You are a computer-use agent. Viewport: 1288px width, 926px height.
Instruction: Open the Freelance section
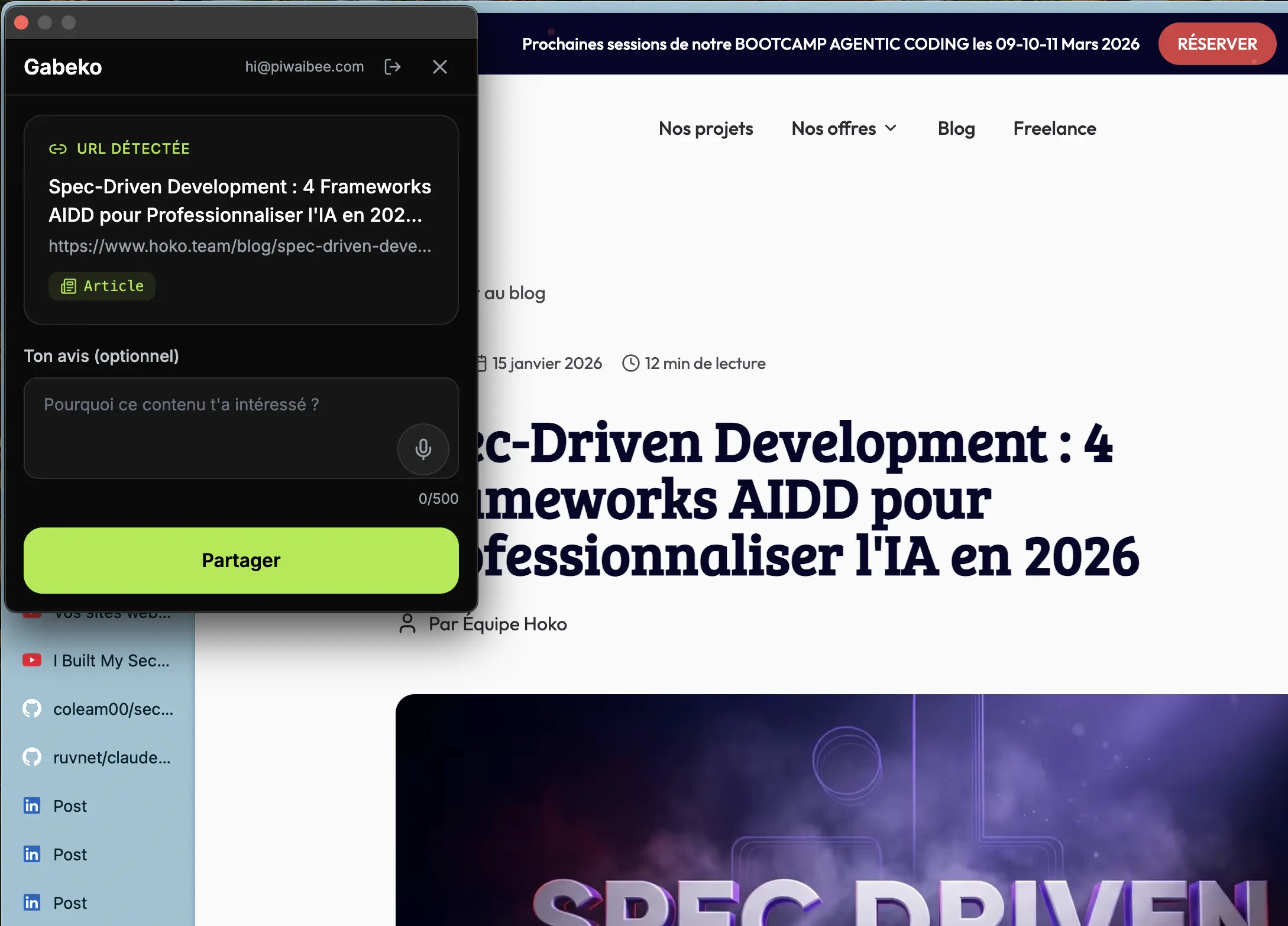[x=1054, y=128]
